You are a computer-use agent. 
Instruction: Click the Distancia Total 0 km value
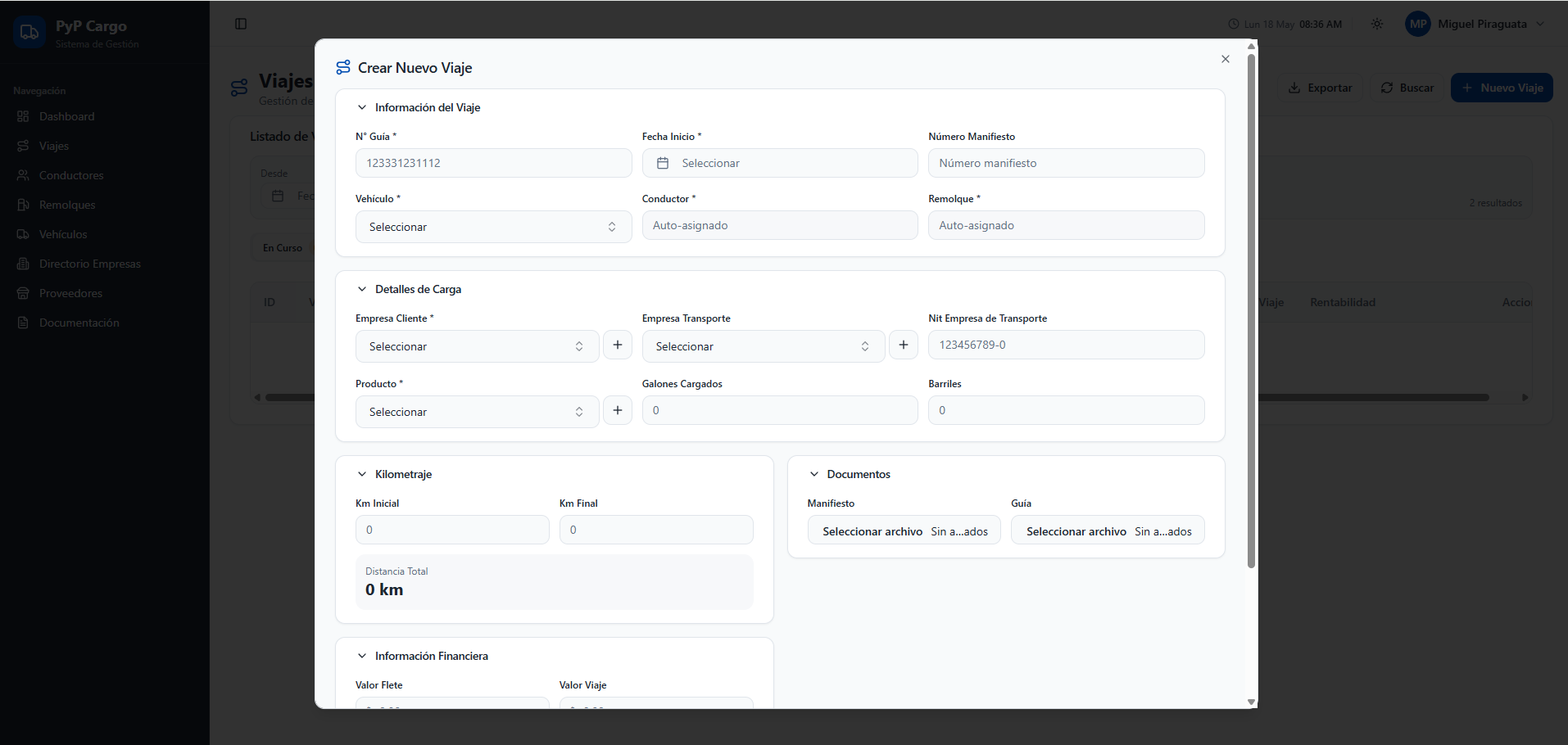384,589
